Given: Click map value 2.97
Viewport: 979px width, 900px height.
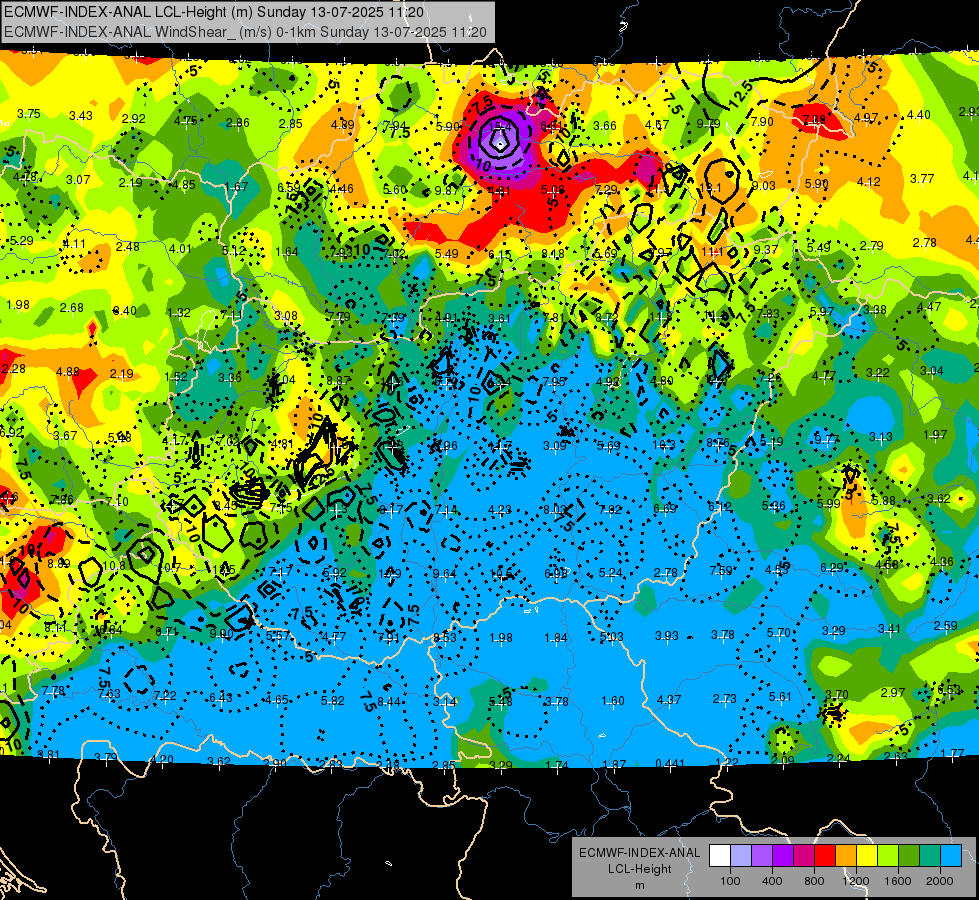Looking at the screenshot, I should coord(893,693).
